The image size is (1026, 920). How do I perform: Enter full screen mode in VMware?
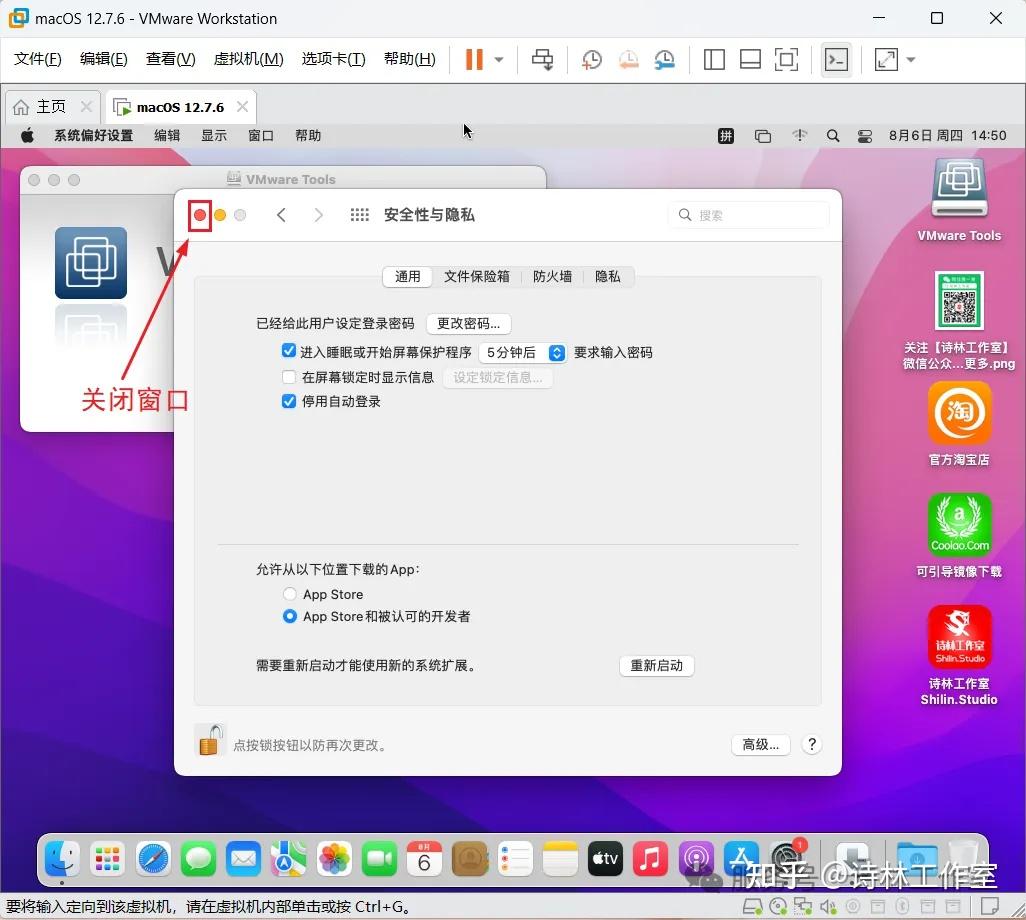(x=786, y=60)
